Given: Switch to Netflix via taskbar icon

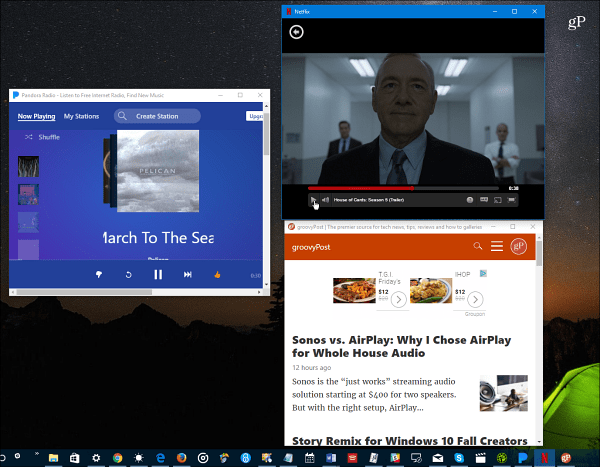Looking at the screenshot, I should coord(544,457).
